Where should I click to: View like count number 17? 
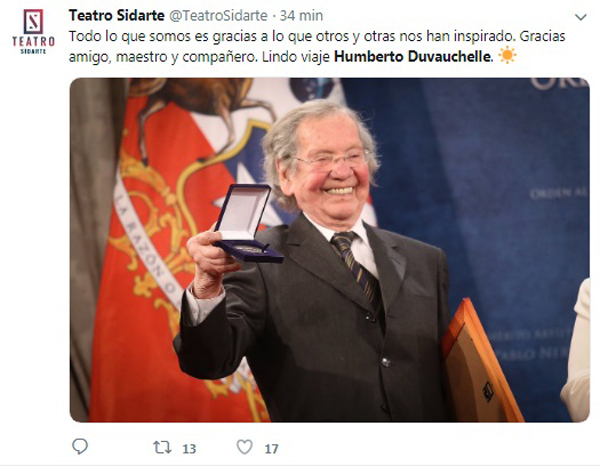click(271, 449)
